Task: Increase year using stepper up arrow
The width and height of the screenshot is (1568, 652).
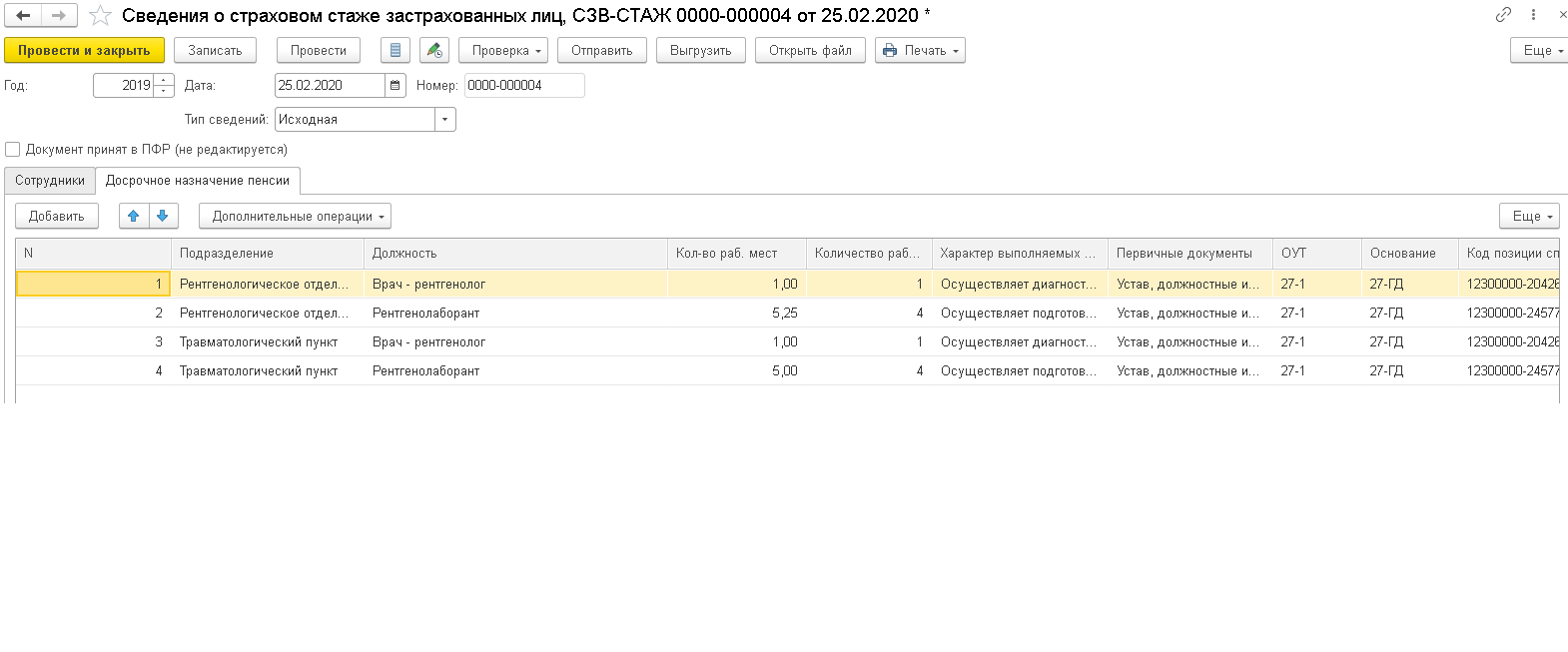Action: click(x=164, y=80)
